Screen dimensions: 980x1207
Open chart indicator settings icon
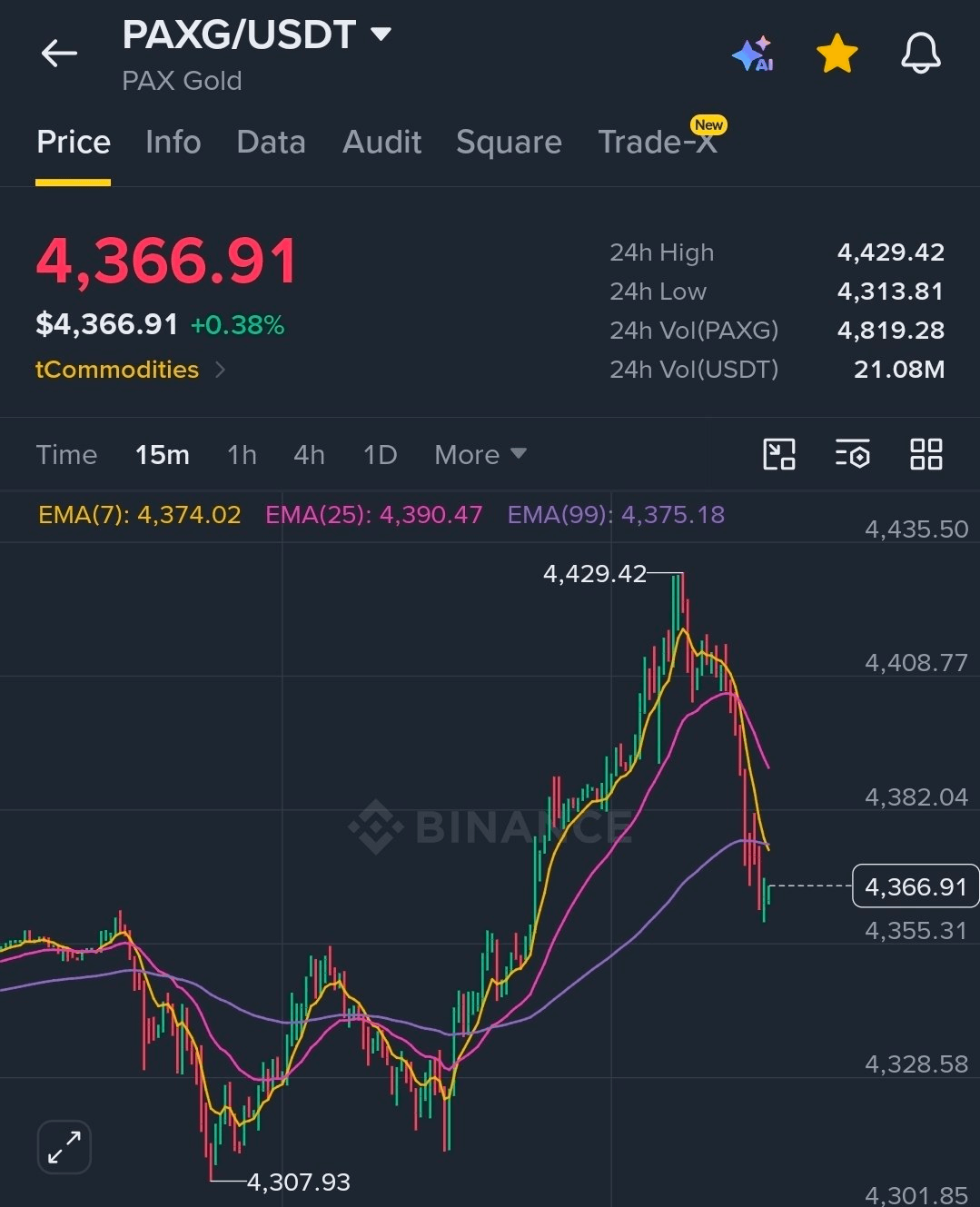[x=853, y=454]
